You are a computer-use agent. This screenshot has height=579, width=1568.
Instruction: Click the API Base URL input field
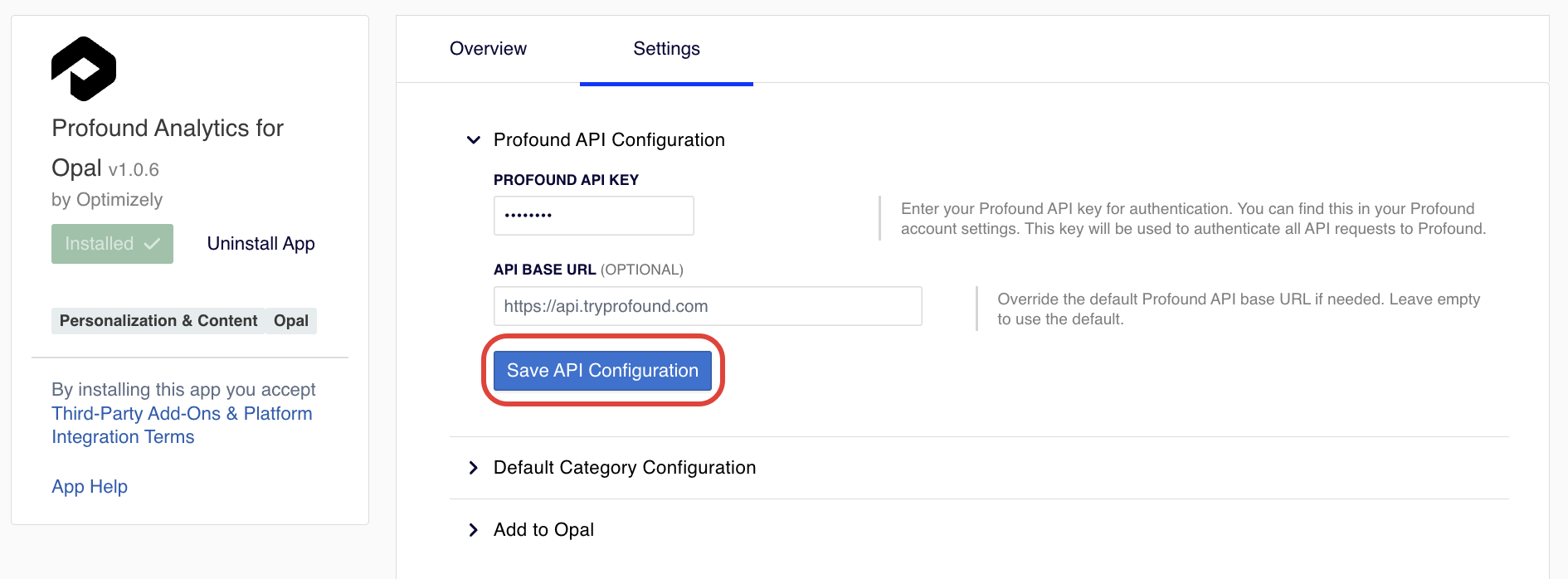[707, 306]
